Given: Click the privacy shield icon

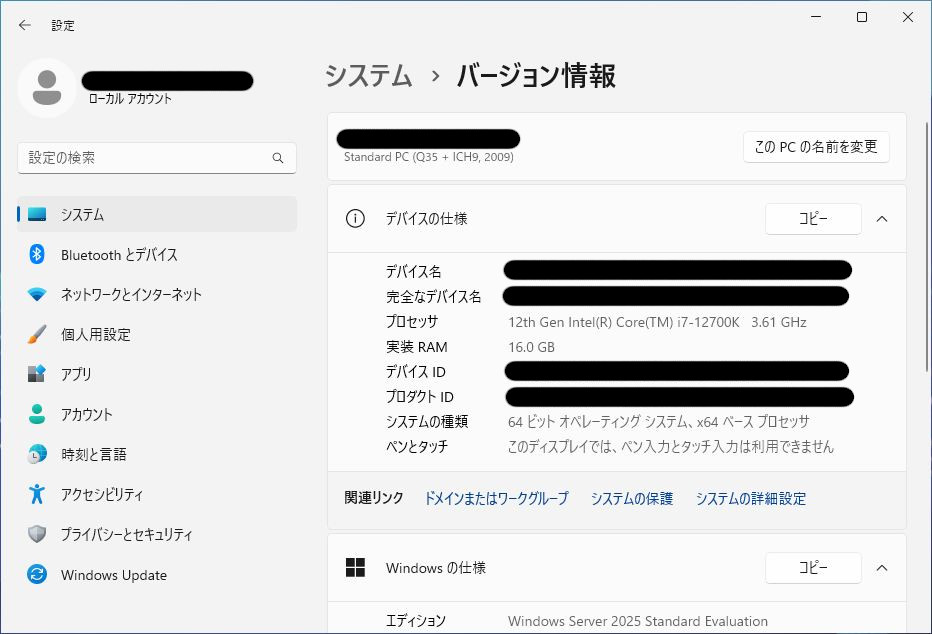Looking at the screenshot, I should pyautogui.click(x=37, y=534).
